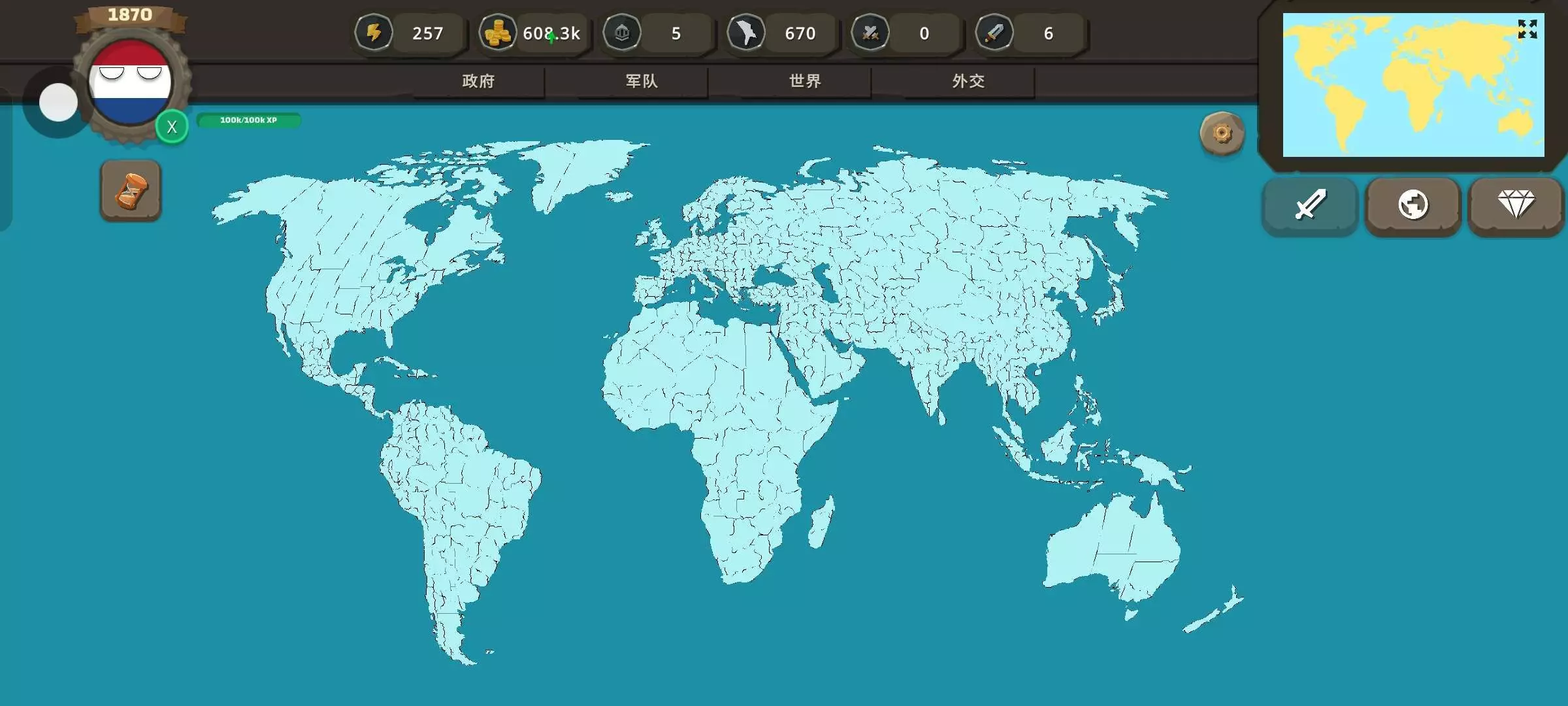The width and height of the screenshot is (1568, 706).
Task: Click the gold coins treasury icon
Action: tap(498, 33)
